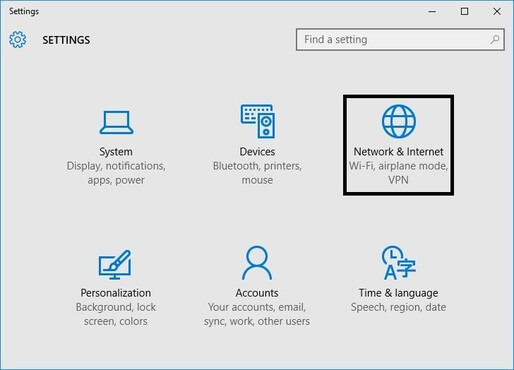The image size is (514, 370).
Task: Open the Accounts person icon
Action: tap(257, 263)
